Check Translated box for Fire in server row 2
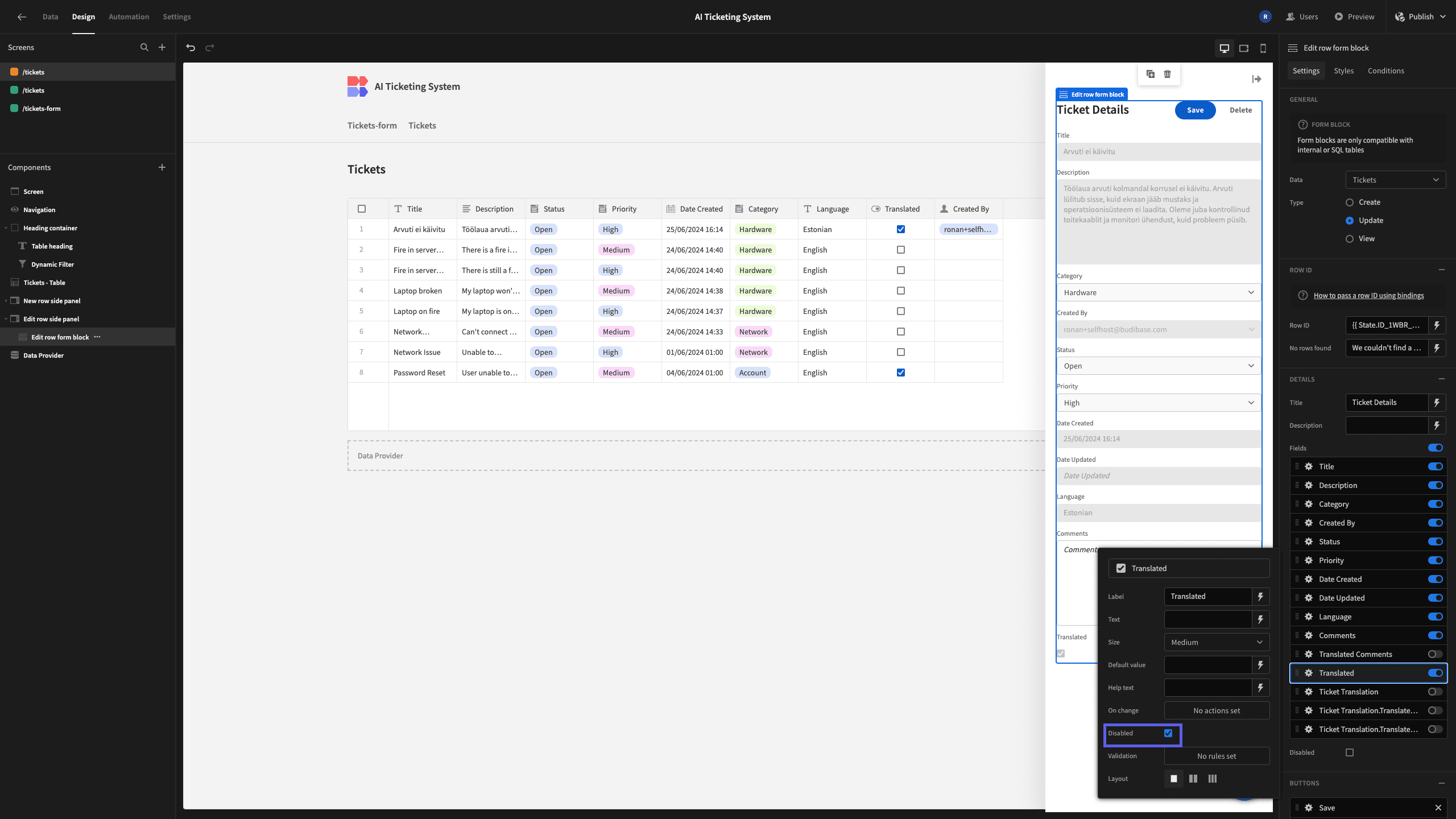This screenshot has height=819, width=1456. (901, 250)
